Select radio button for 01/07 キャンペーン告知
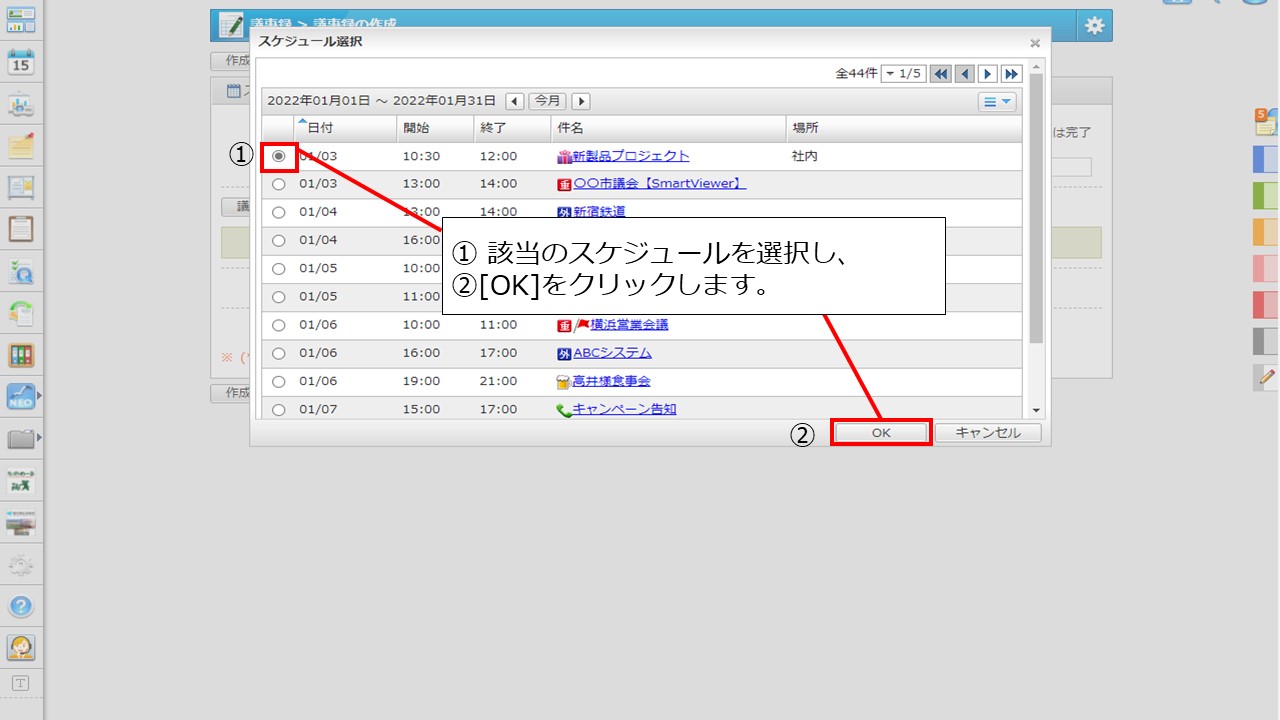1280x720 pixels. (x=278, y=409)
